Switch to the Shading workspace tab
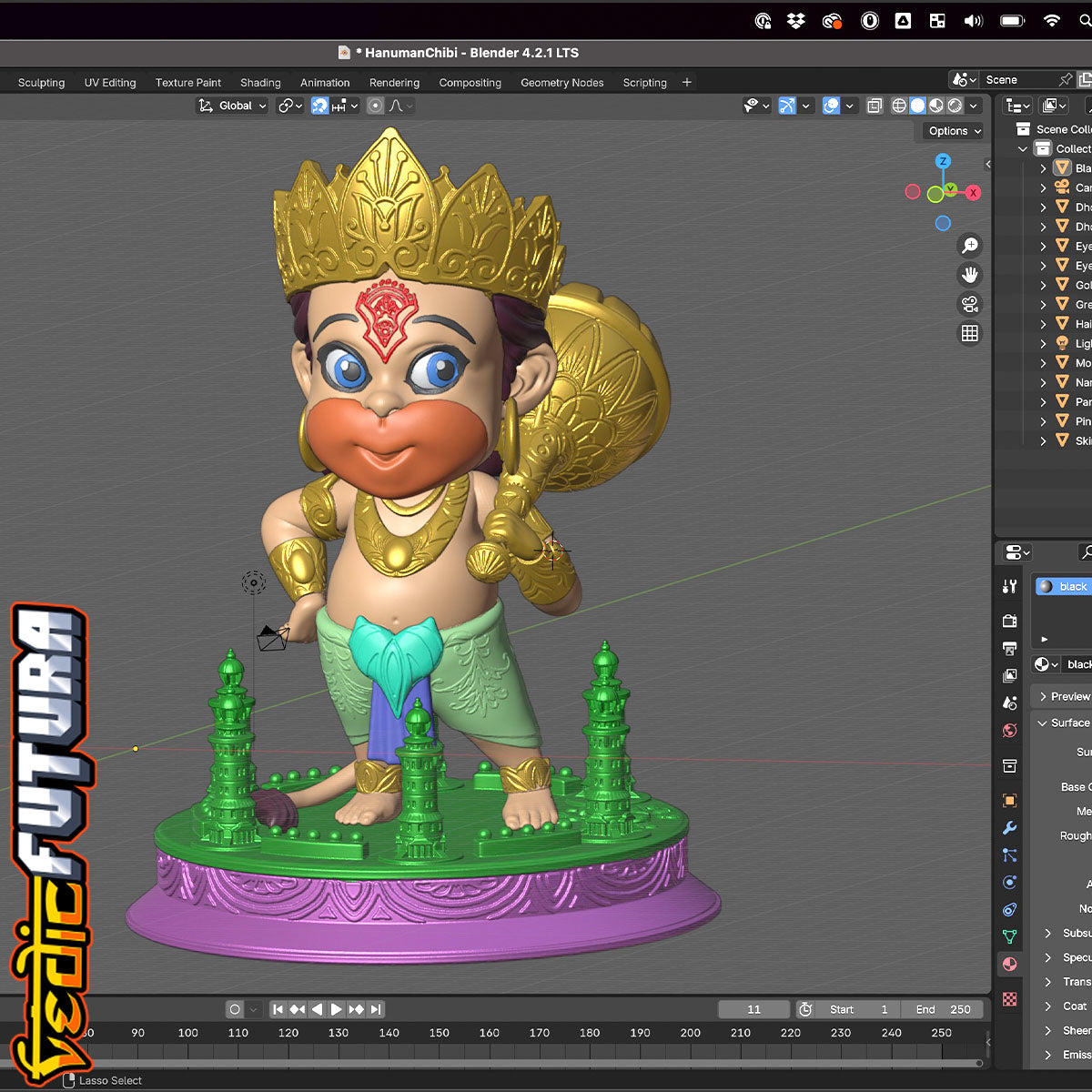This screenshot has height=1092, width=1092. tap(260, 83)
